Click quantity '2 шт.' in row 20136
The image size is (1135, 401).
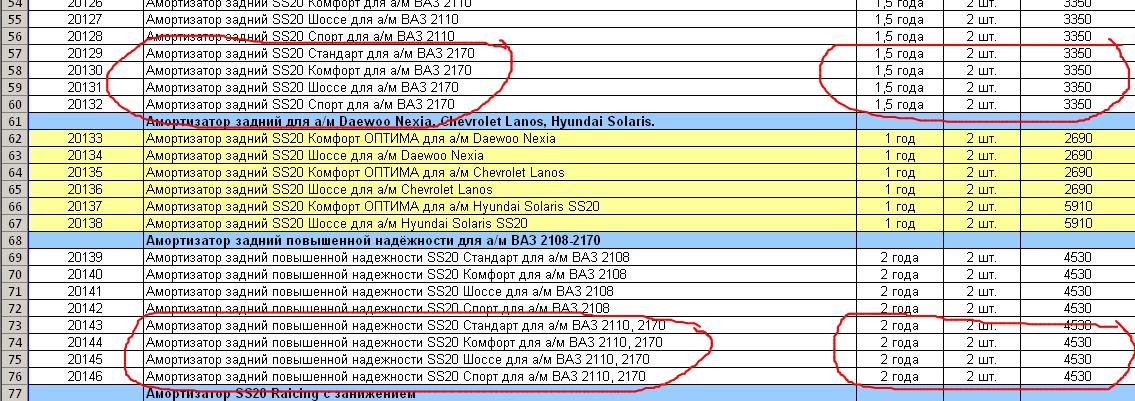(x=982, y=190)
